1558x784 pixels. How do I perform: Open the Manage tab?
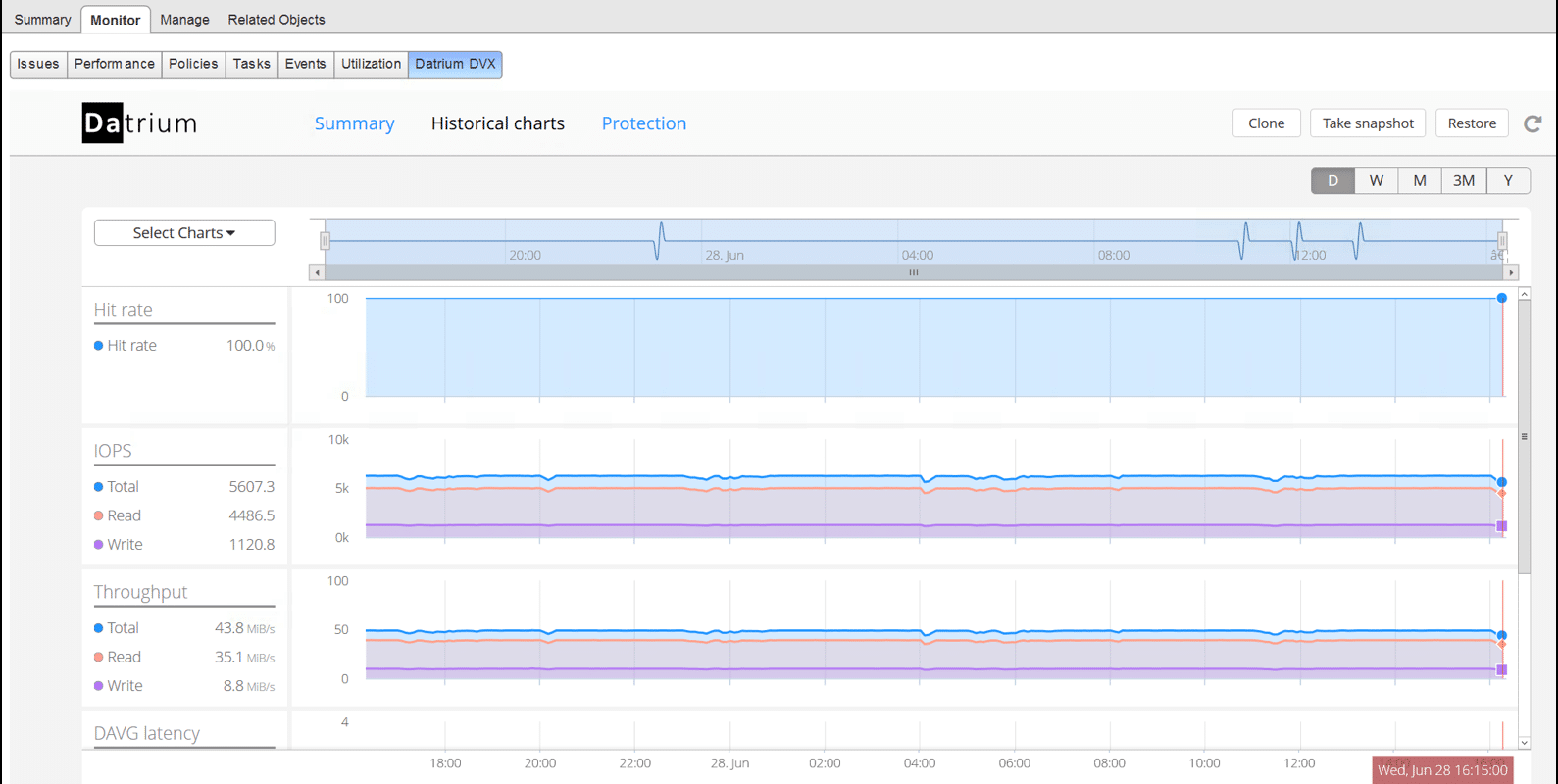(x=184, y=20)
